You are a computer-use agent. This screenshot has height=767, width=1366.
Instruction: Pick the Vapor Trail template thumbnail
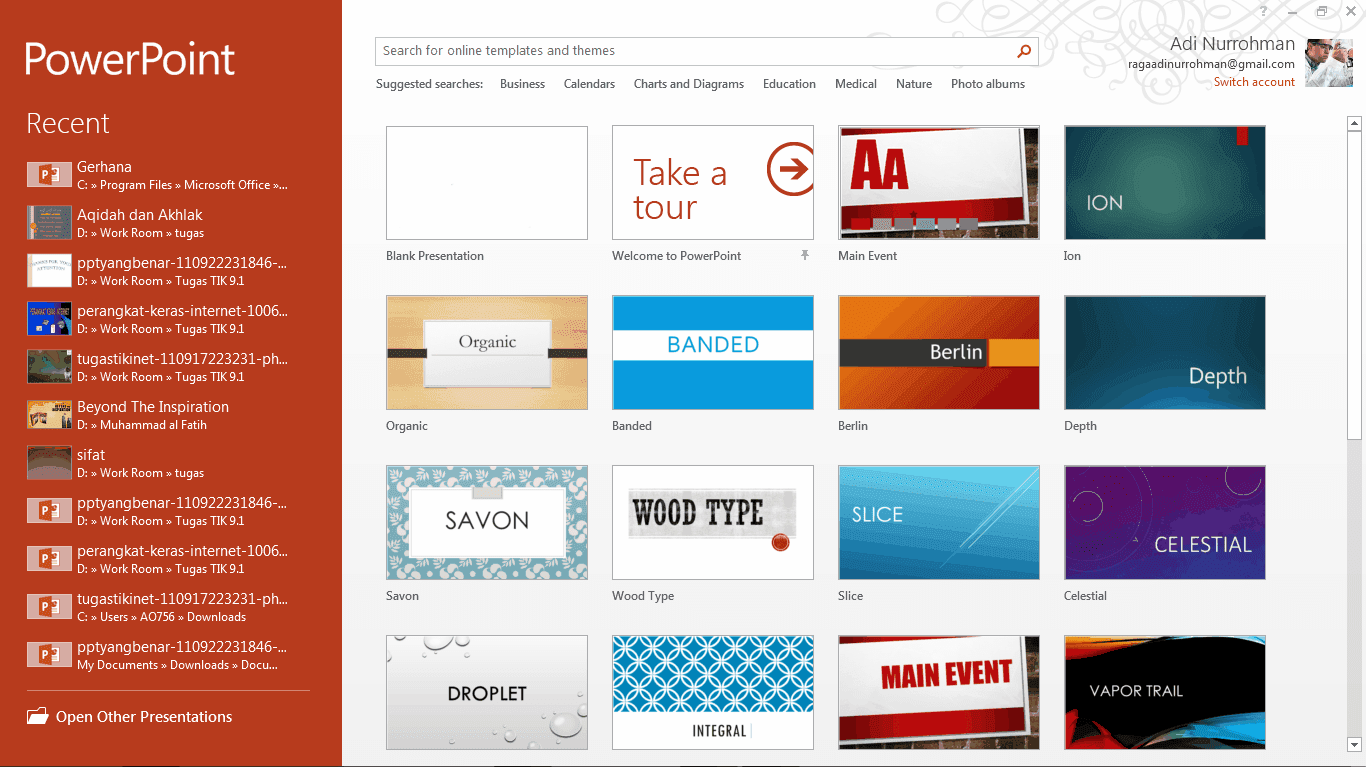pyautogui.click(x=1165, y=693)
